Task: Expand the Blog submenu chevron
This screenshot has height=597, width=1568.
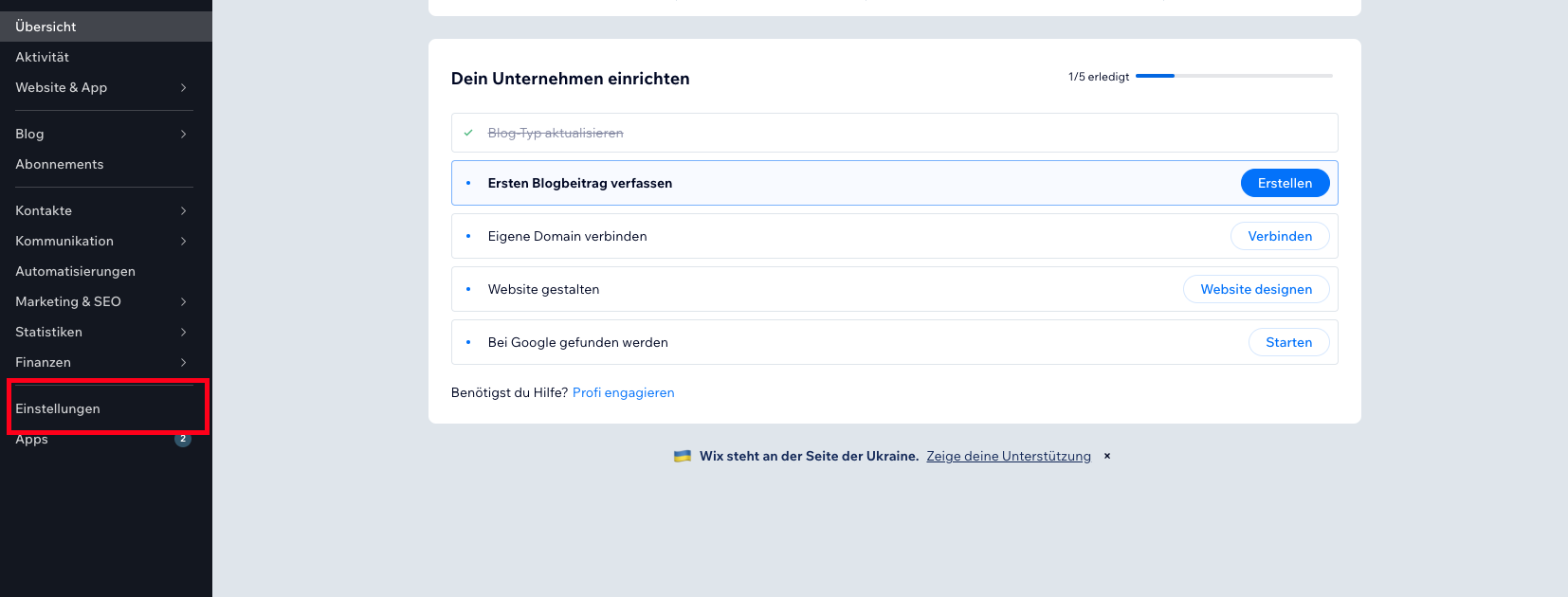Action: [183, 134]
